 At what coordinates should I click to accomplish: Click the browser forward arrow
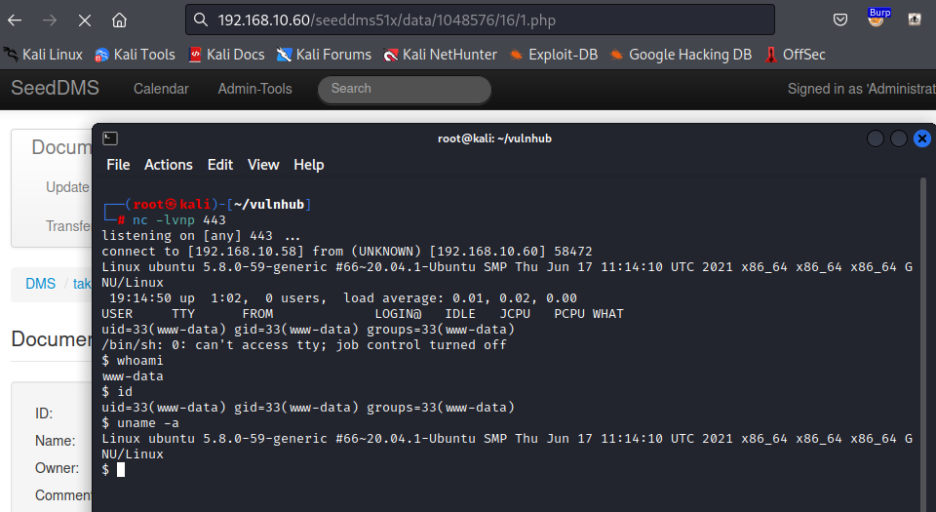pyautogui.click(x=50, y=20)
